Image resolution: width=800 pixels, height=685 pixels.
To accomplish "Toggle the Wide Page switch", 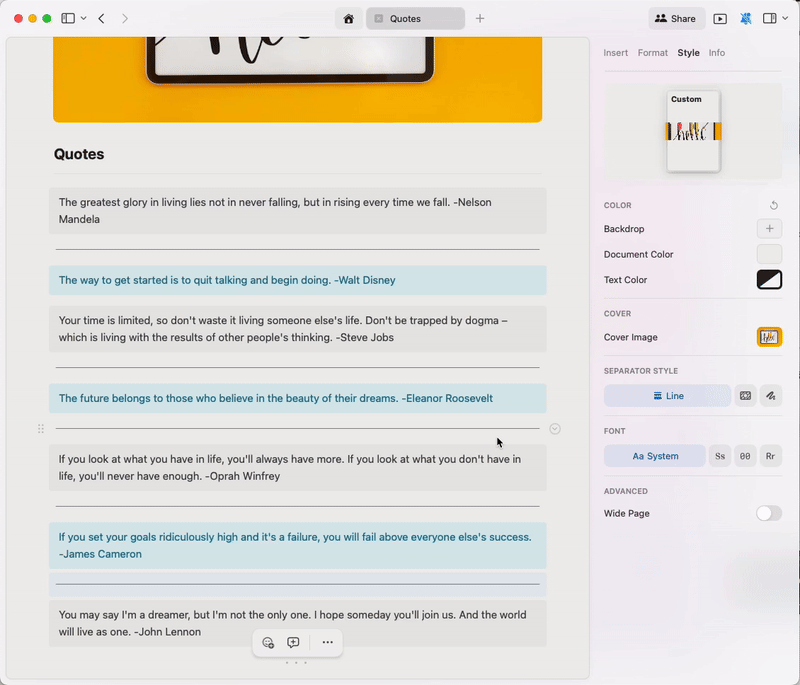I will [769, 513].
